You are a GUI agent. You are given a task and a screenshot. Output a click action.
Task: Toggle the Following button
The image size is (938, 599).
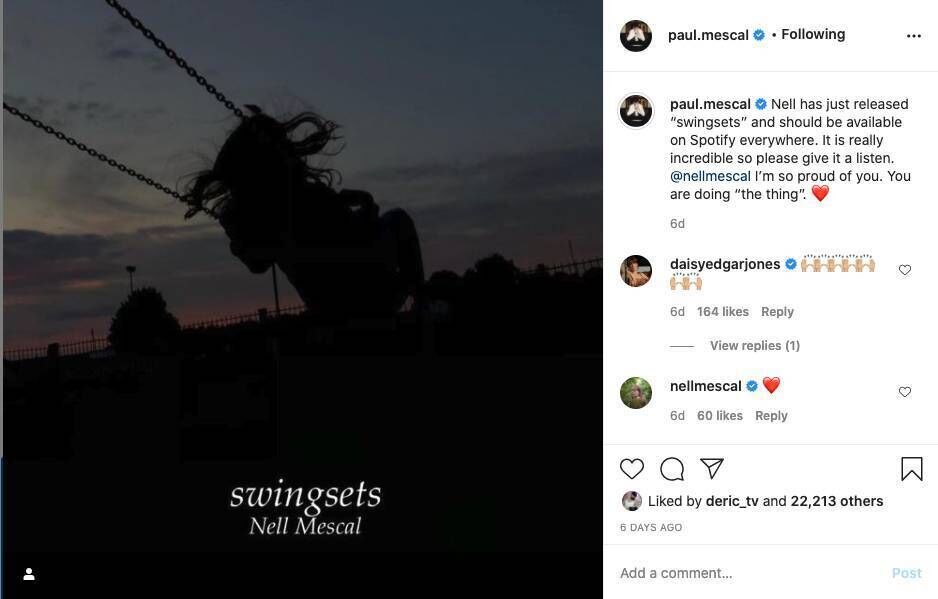tap(813, 35)
